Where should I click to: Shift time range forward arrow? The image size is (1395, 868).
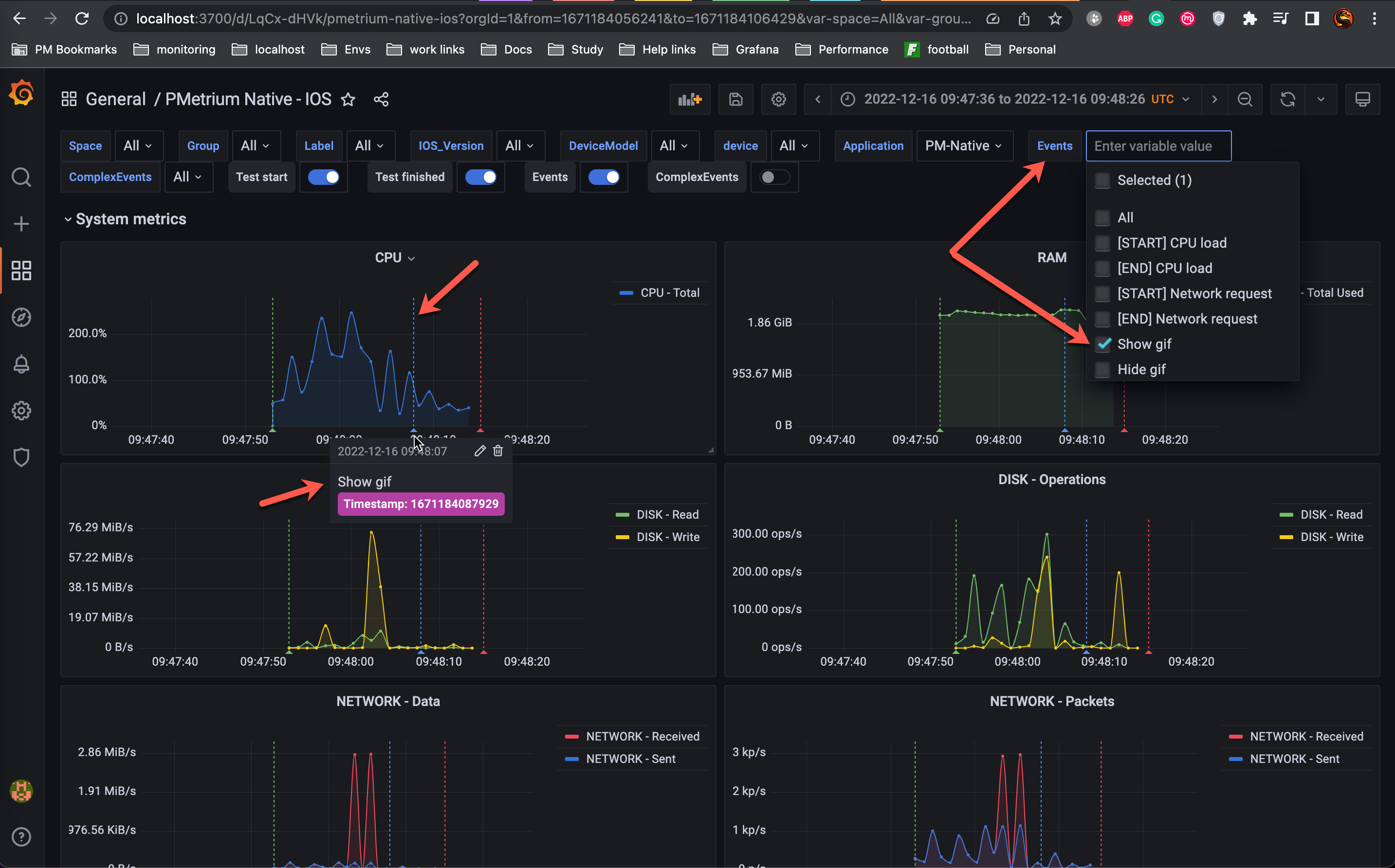coord(1214,99)
